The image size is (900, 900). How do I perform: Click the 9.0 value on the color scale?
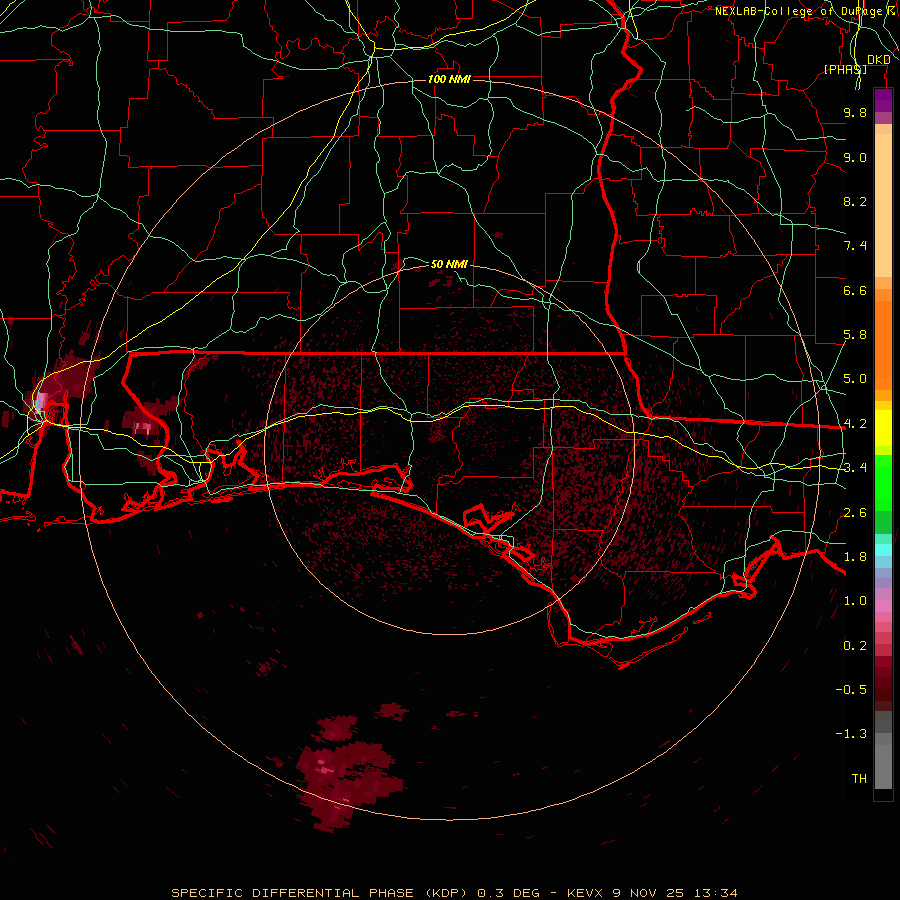(855, 157)
